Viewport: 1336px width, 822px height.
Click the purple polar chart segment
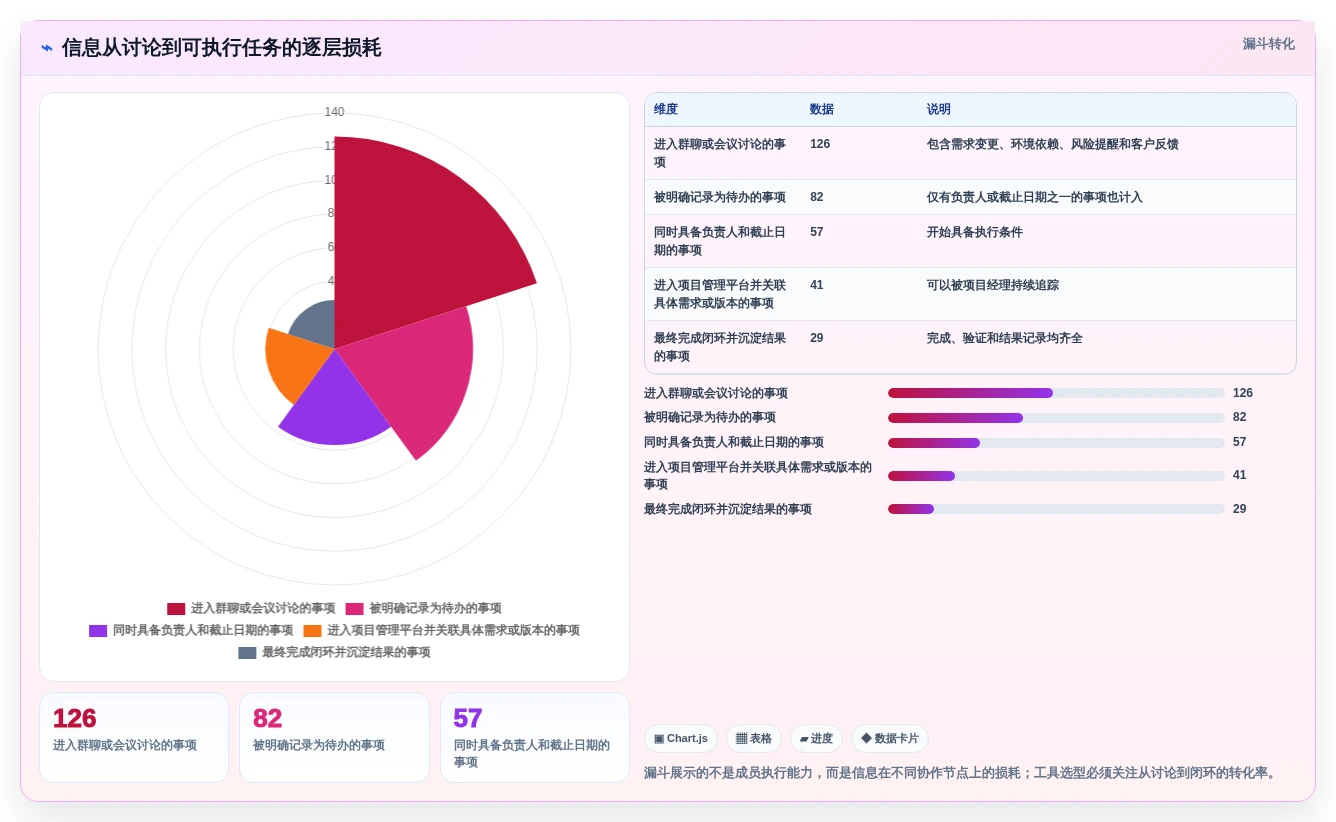pyautogui.click(x=335, y=405)
